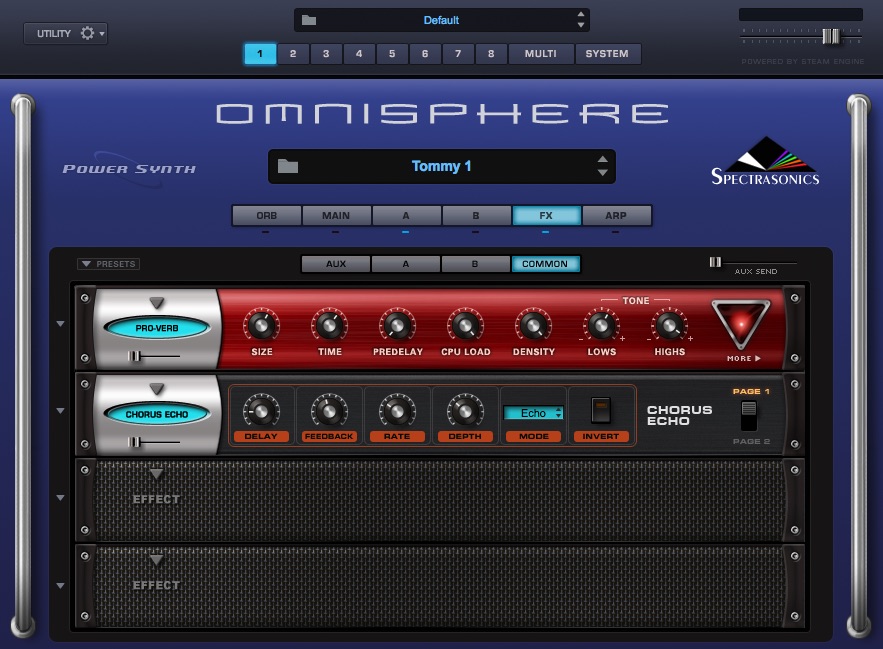Adjust the Pro-Verb PREDELAY knob

(x=398, y=326)
